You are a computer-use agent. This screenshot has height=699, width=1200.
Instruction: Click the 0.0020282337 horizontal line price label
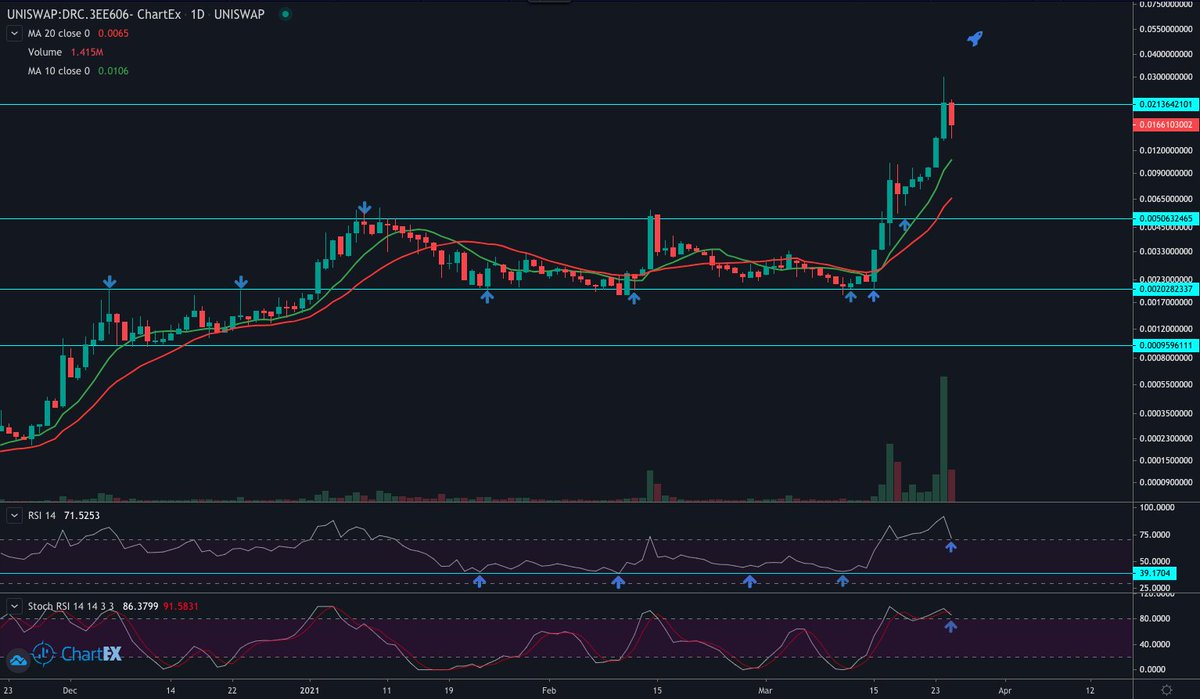[x=1165, y=289]
